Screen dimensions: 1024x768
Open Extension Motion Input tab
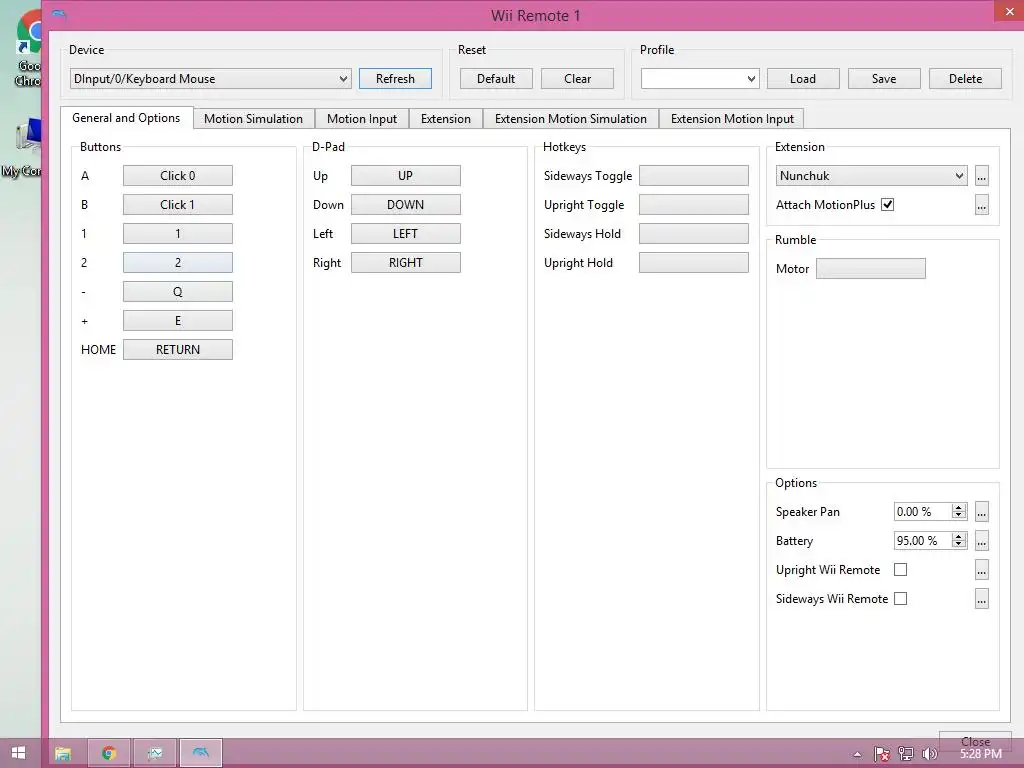click(732, 119)
